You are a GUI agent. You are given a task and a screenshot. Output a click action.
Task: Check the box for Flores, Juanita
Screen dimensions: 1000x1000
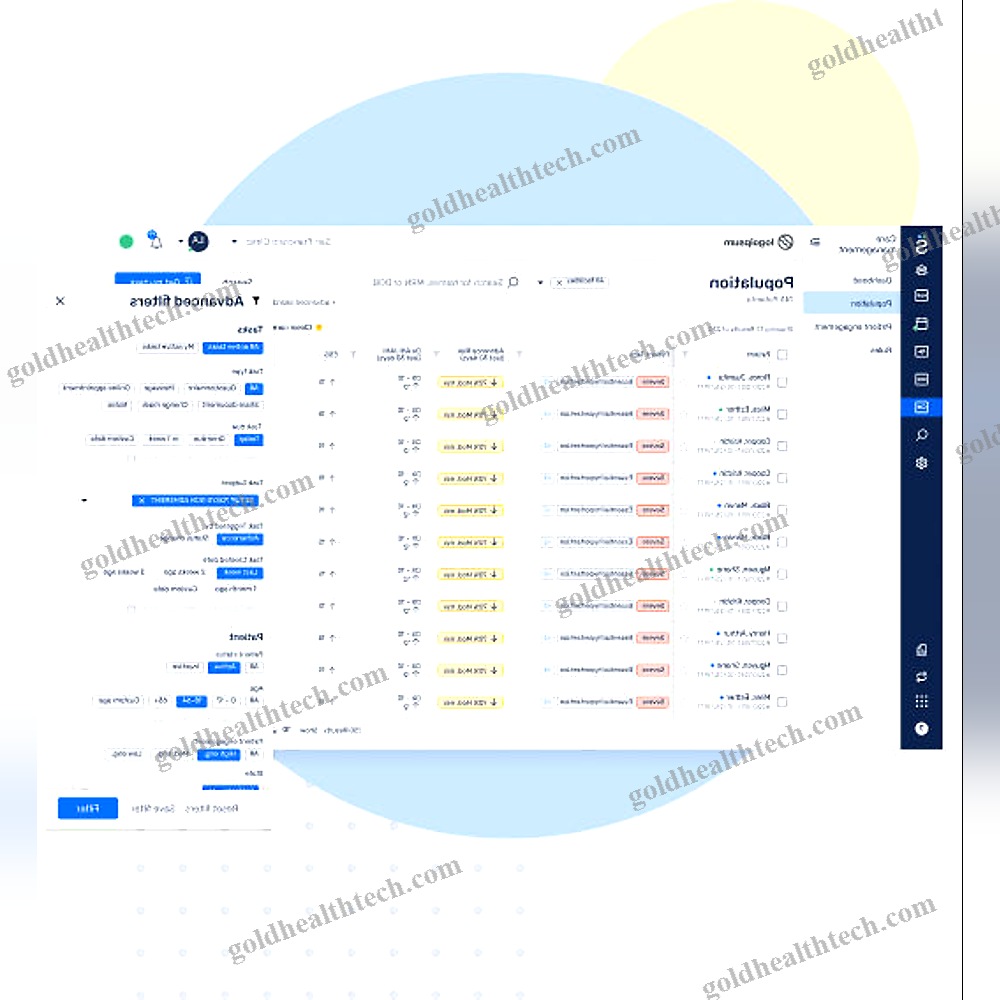point(782,382)
